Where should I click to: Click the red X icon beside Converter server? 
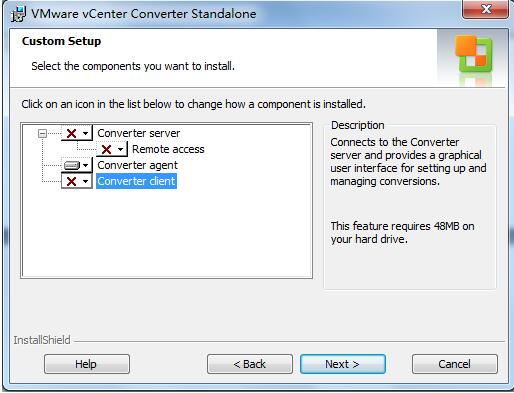71,133
